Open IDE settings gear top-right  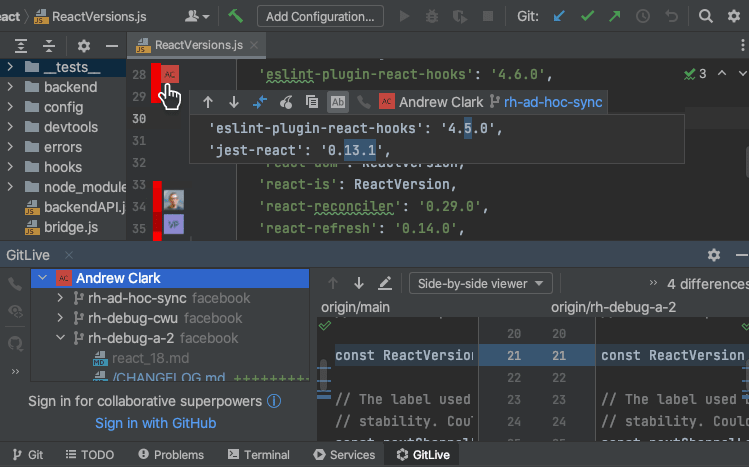[x=734, y=16]
